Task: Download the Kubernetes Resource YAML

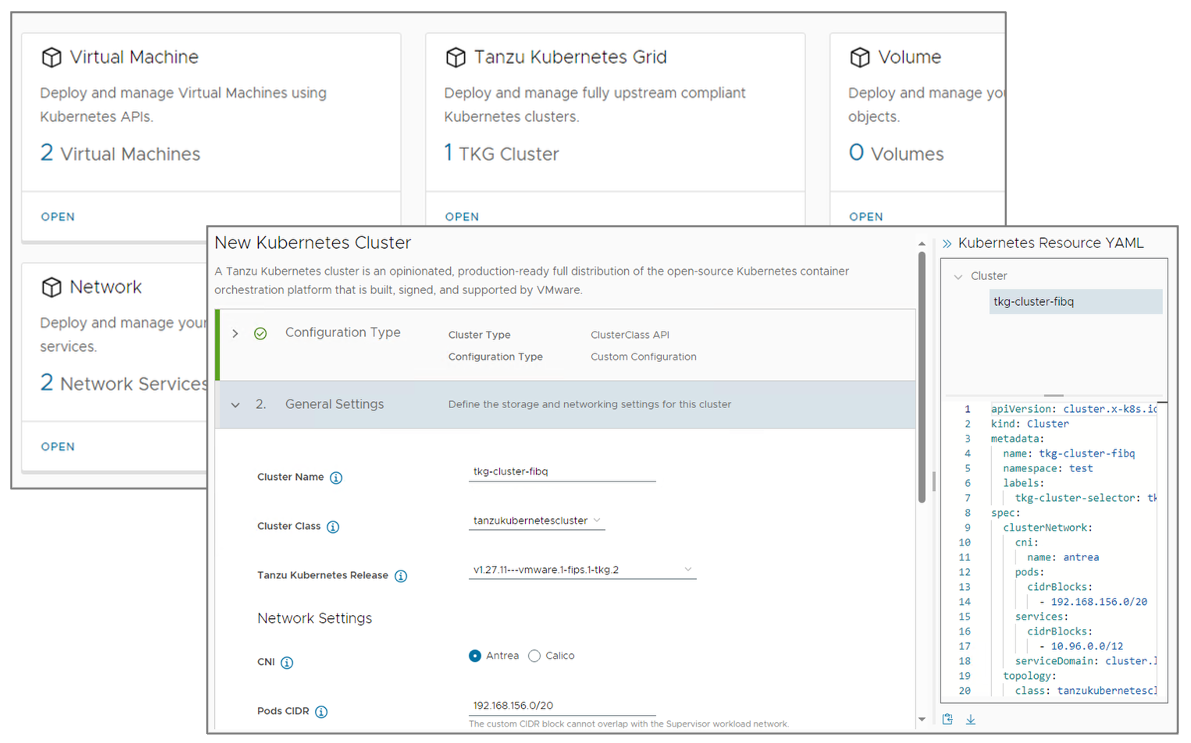Action: [970, 719]
